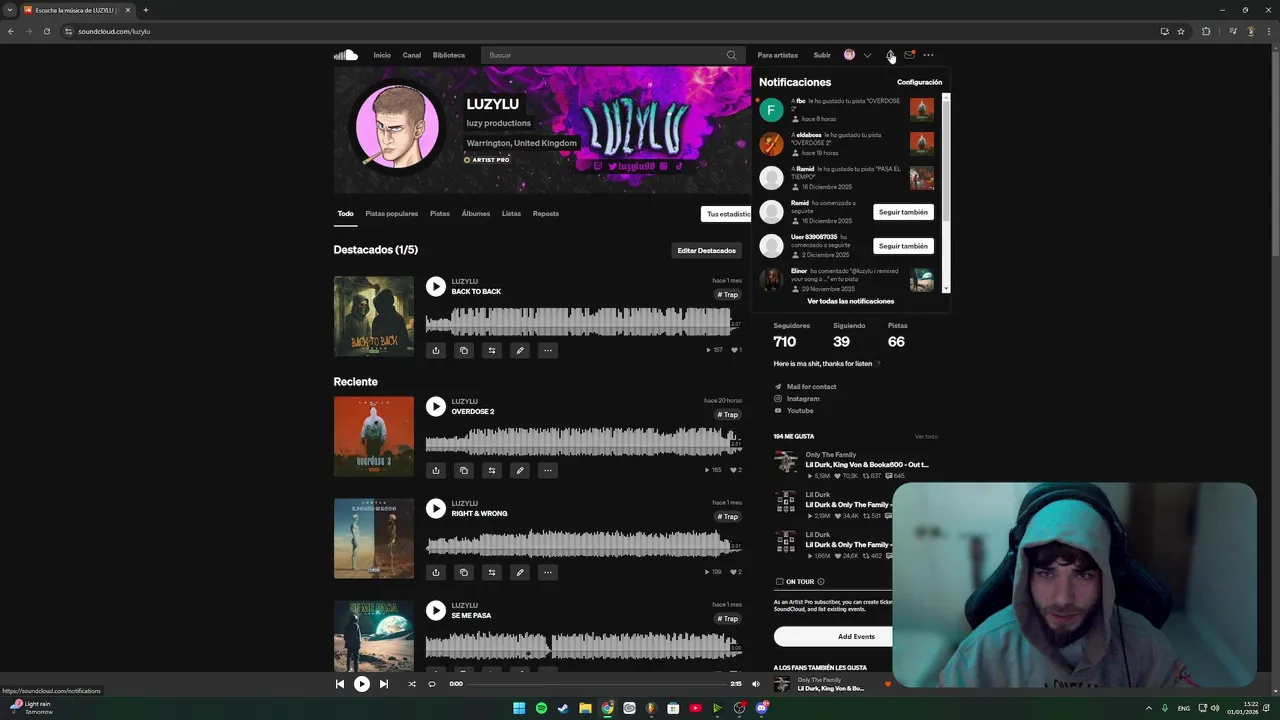Play the RIGHT & WRONG track
The image size is (1280, 720).
(436, 509)
